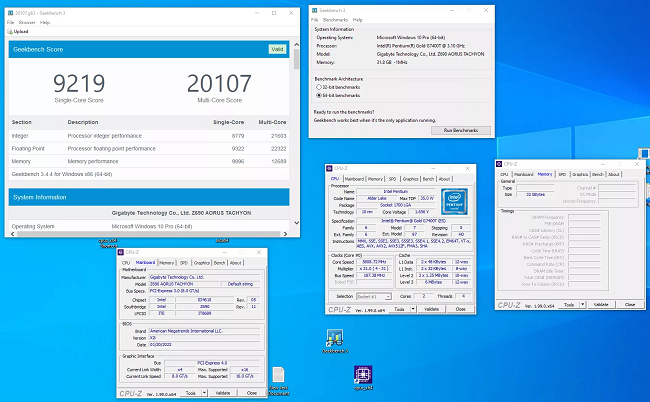This screenshot has height=402, width=650.
Task: Select the Integer row in score table
Action: pos(149,136)
